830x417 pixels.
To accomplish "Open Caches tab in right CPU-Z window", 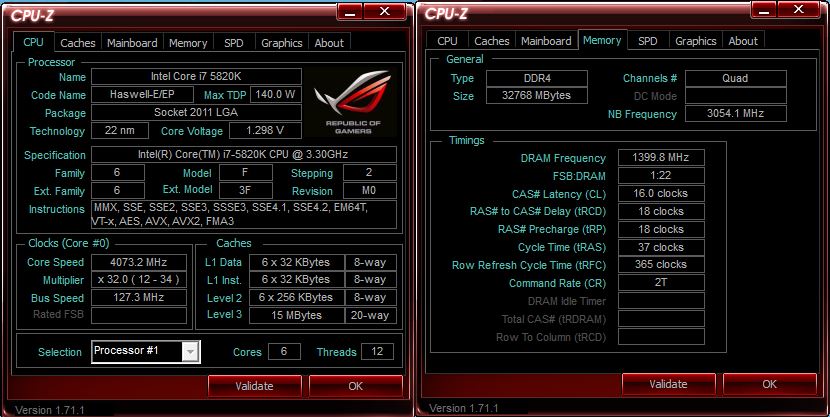I will pyautogui.click(x=492, y=41).
